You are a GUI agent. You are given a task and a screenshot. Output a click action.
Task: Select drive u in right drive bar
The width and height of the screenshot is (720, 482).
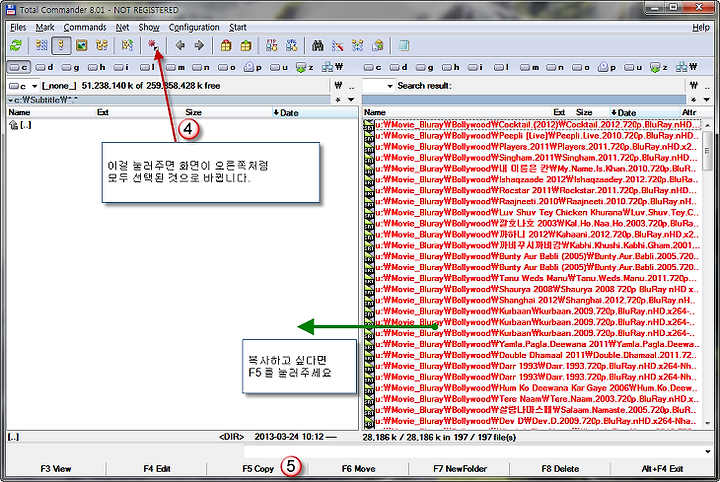[x=633, y=67]
